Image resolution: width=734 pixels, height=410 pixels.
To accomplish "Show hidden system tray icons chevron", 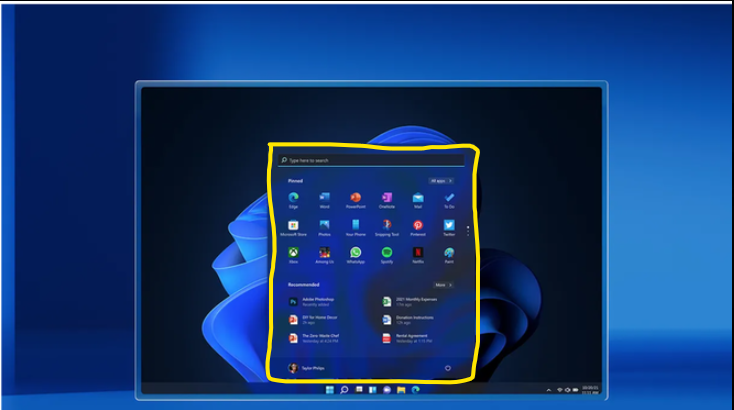I will click(x=549, y=390).
